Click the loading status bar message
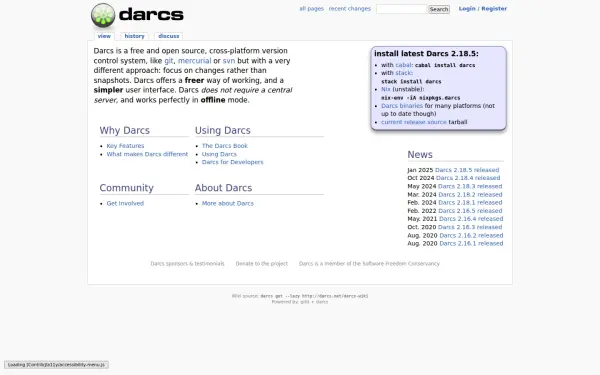Image resolution: width=600 pixels, height=375 pixels. pyautogui.click(x=56, y=365)
